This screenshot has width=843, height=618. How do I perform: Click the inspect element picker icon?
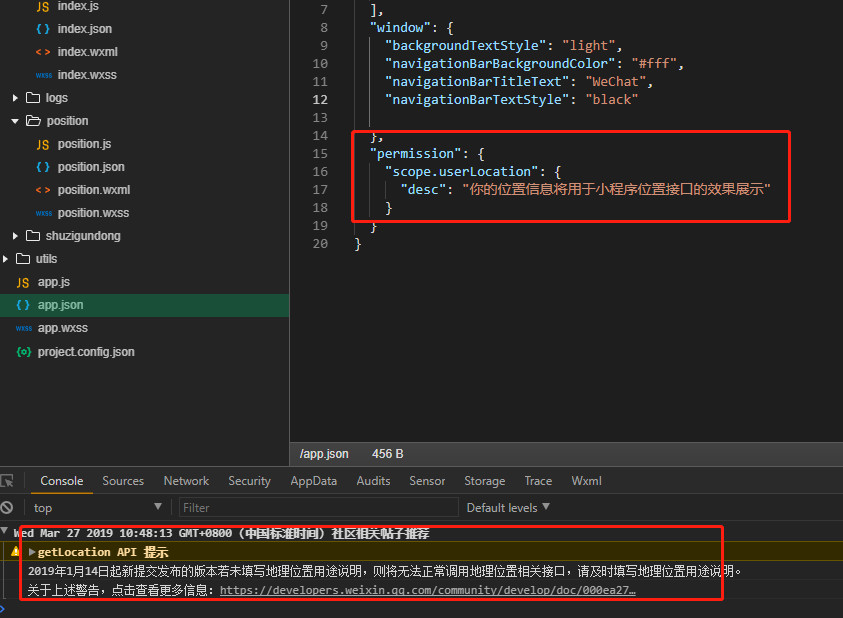click(x=8, y=481)
